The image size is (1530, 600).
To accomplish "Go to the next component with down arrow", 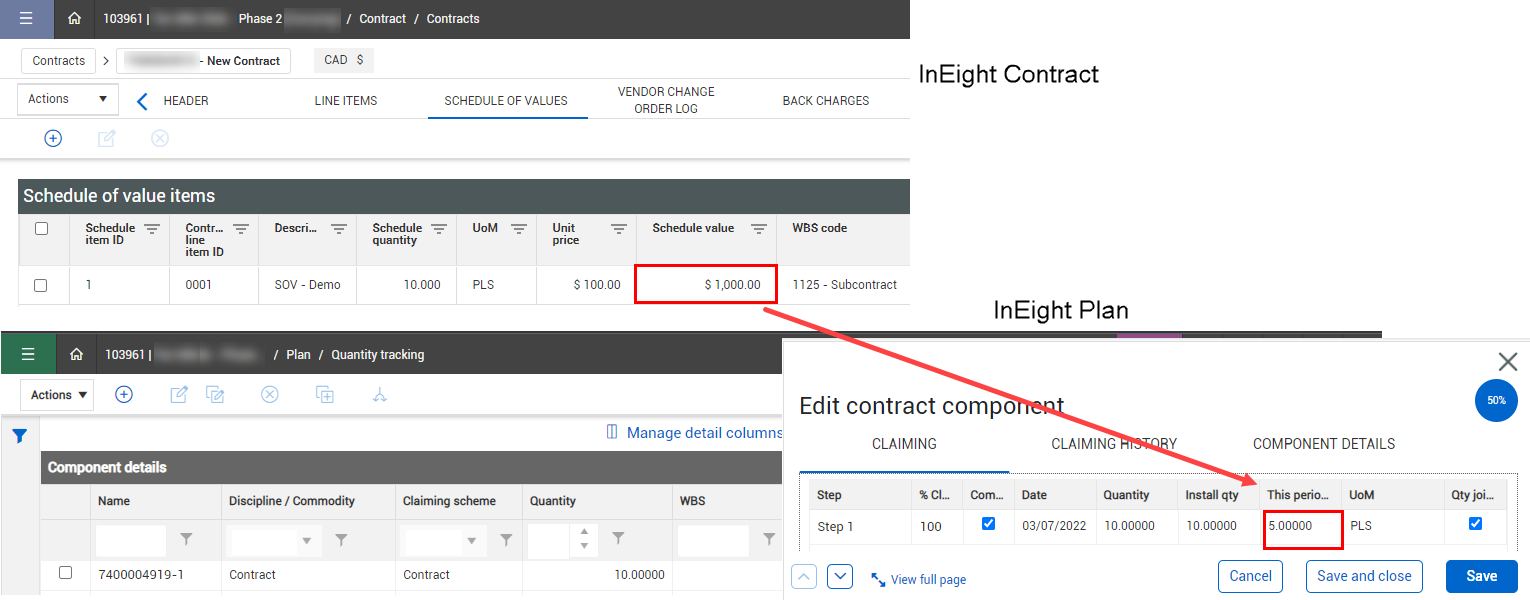I will point(840,576).
